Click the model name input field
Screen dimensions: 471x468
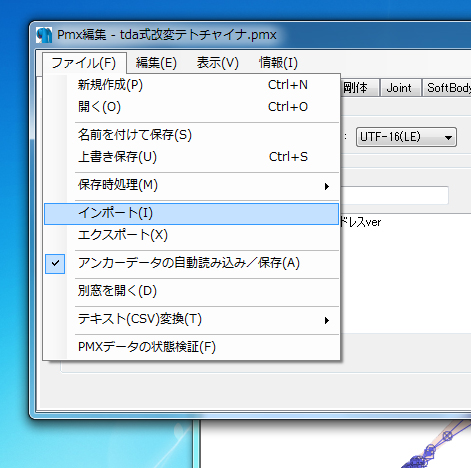pyautogui.click(x=394, y=195)
